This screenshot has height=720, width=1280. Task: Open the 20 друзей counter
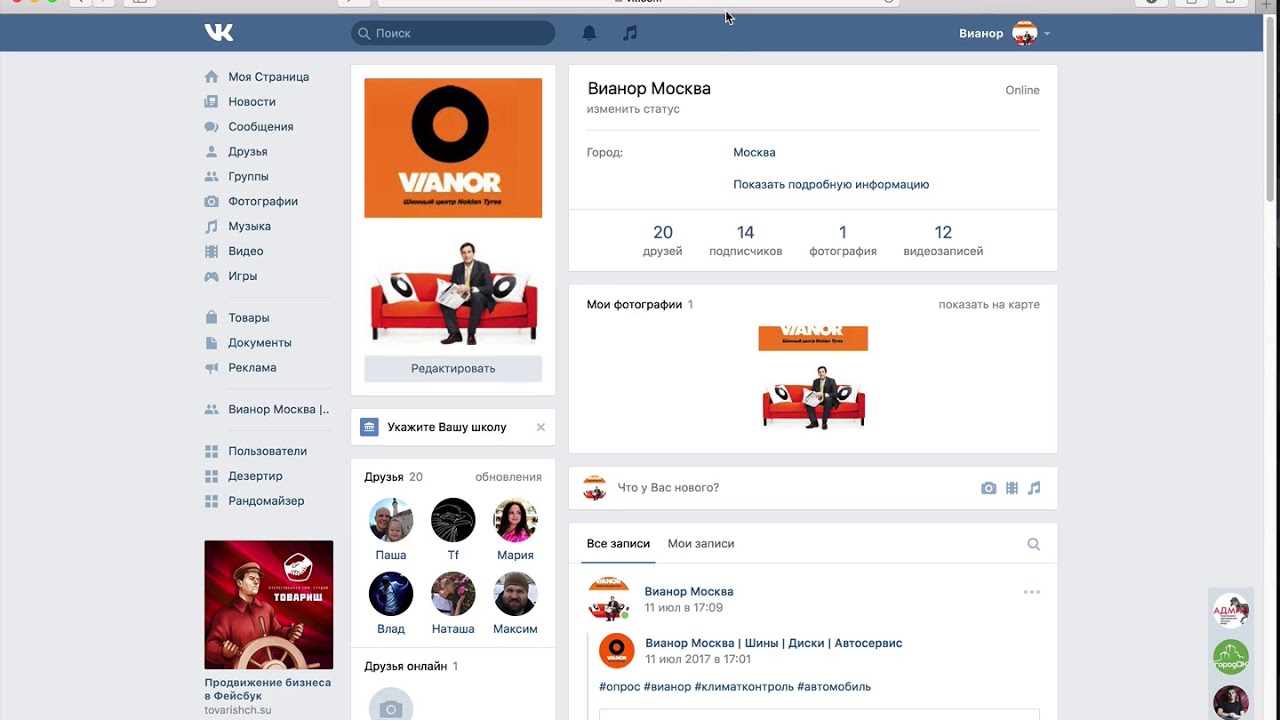pos(663,240)
